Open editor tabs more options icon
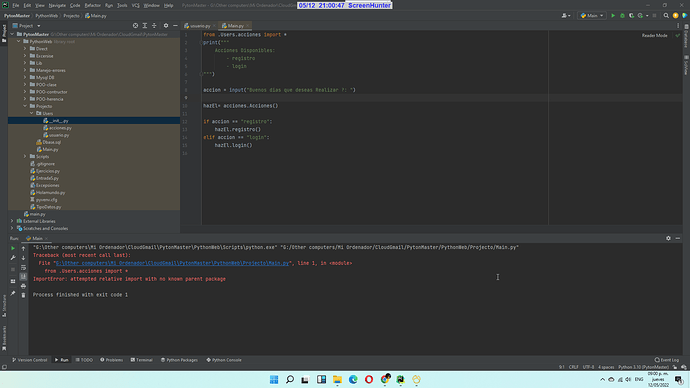Screen dimensions: 690x388 click(678, 26)
